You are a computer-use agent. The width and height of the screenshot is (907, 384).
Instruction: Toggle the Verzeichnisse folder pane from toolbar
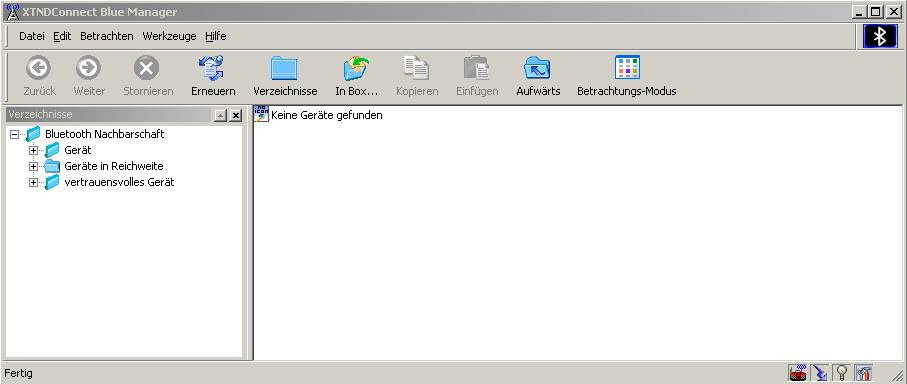coord(285,76)
